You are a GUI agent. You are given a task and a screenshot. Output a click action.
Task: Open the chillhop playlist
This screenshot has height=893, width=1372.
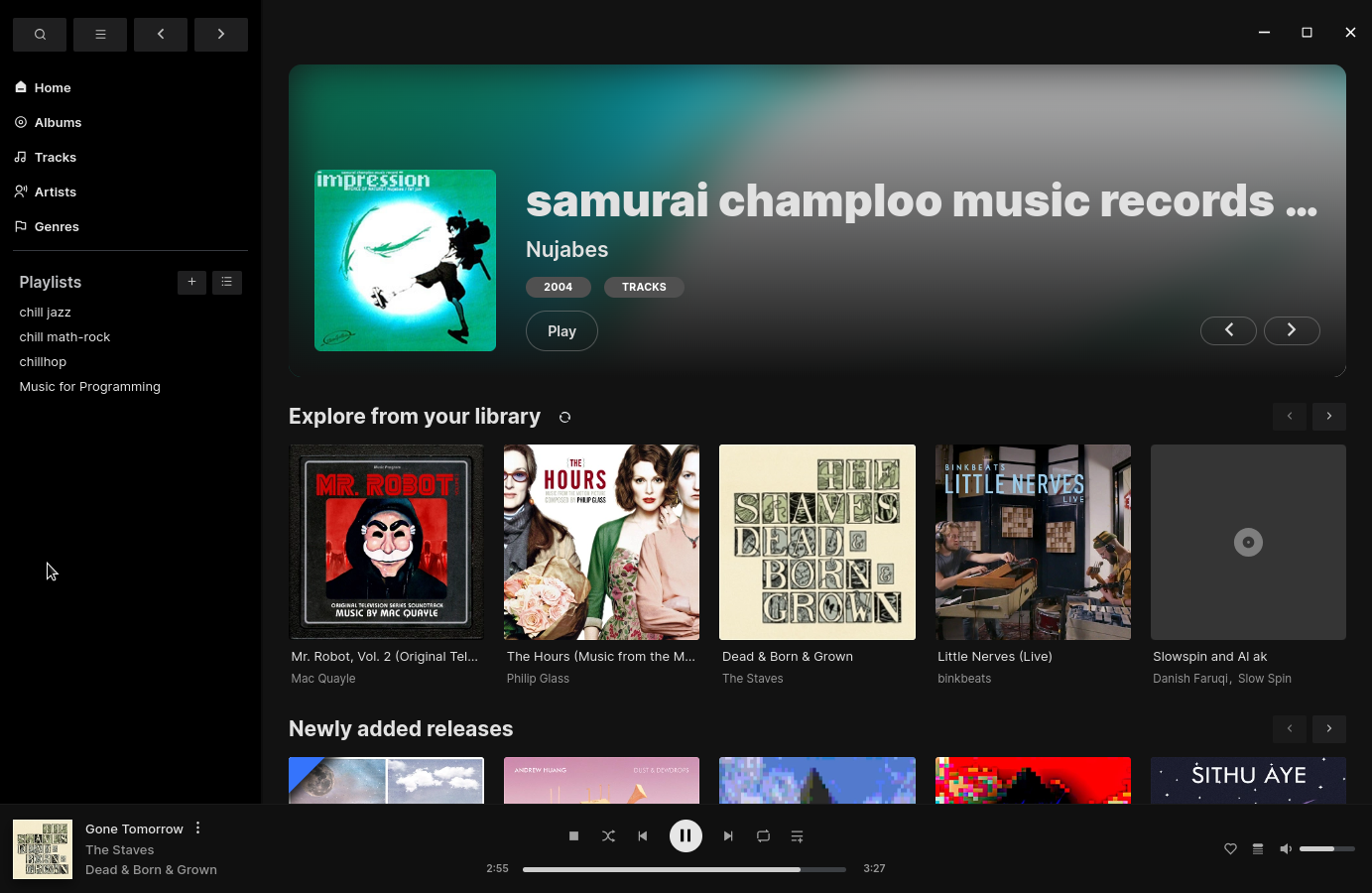(x=44, y=361)
